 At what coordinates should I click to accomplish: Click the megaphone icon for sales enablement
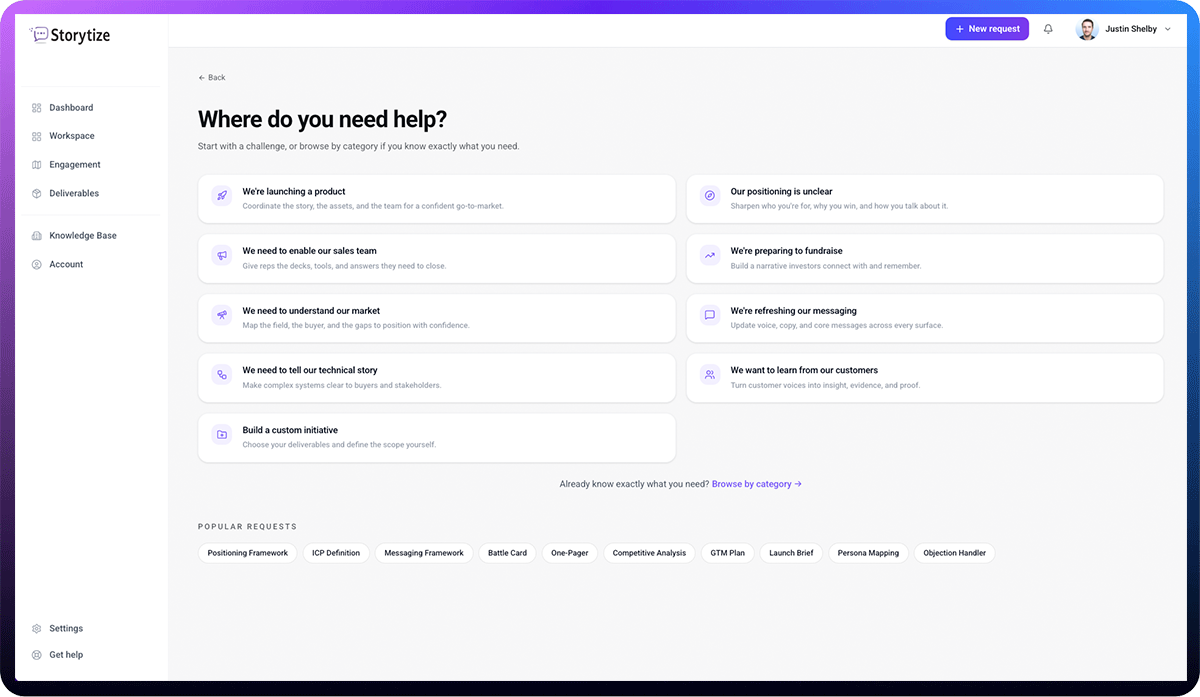(222, 256)
